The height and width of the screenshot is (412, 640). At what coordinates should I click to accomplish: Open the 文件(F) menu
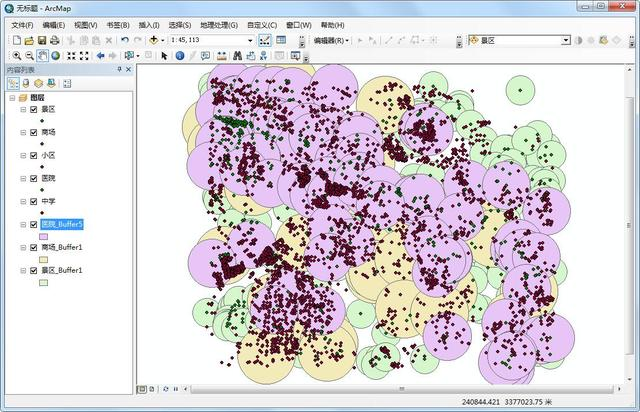tap(22, 25)
